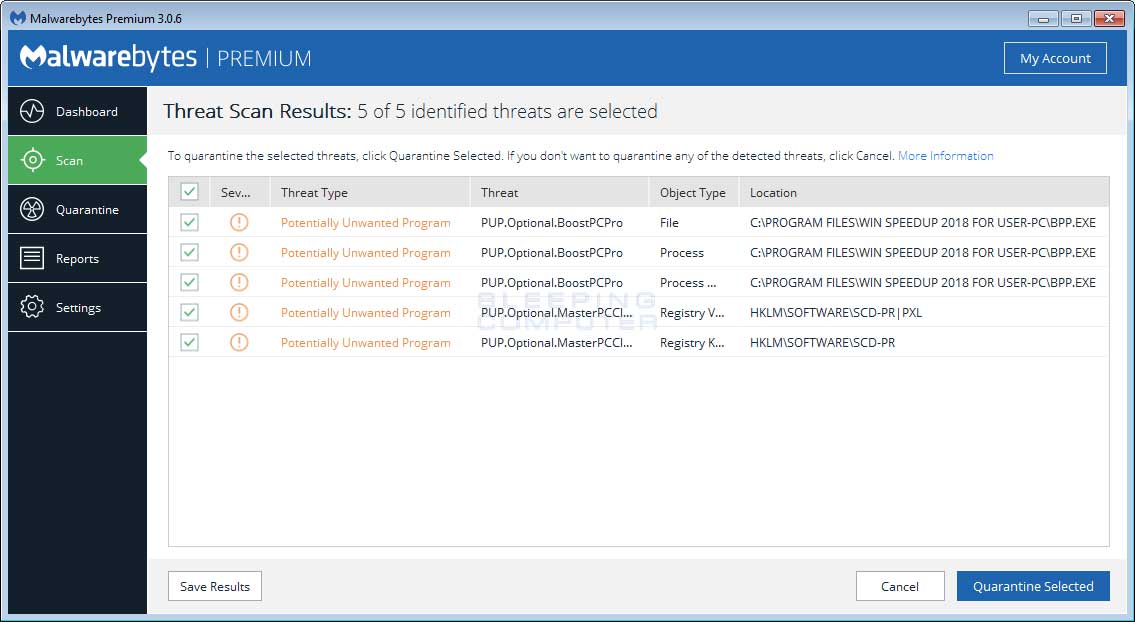The image size is (1135, 622).
Task: Click severity warning icon for BPP.EXE File row
Action: click(x=239, y=223)
